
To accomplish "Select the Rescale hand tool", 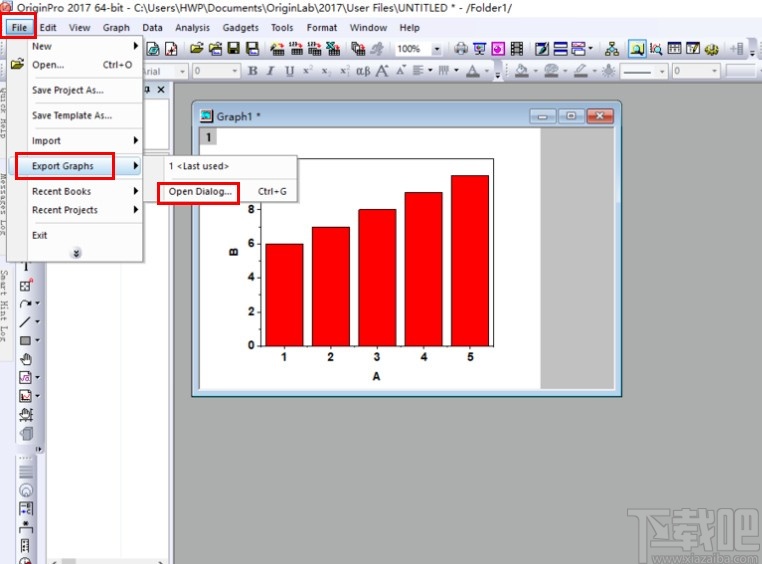I will (x=26, y=414).
